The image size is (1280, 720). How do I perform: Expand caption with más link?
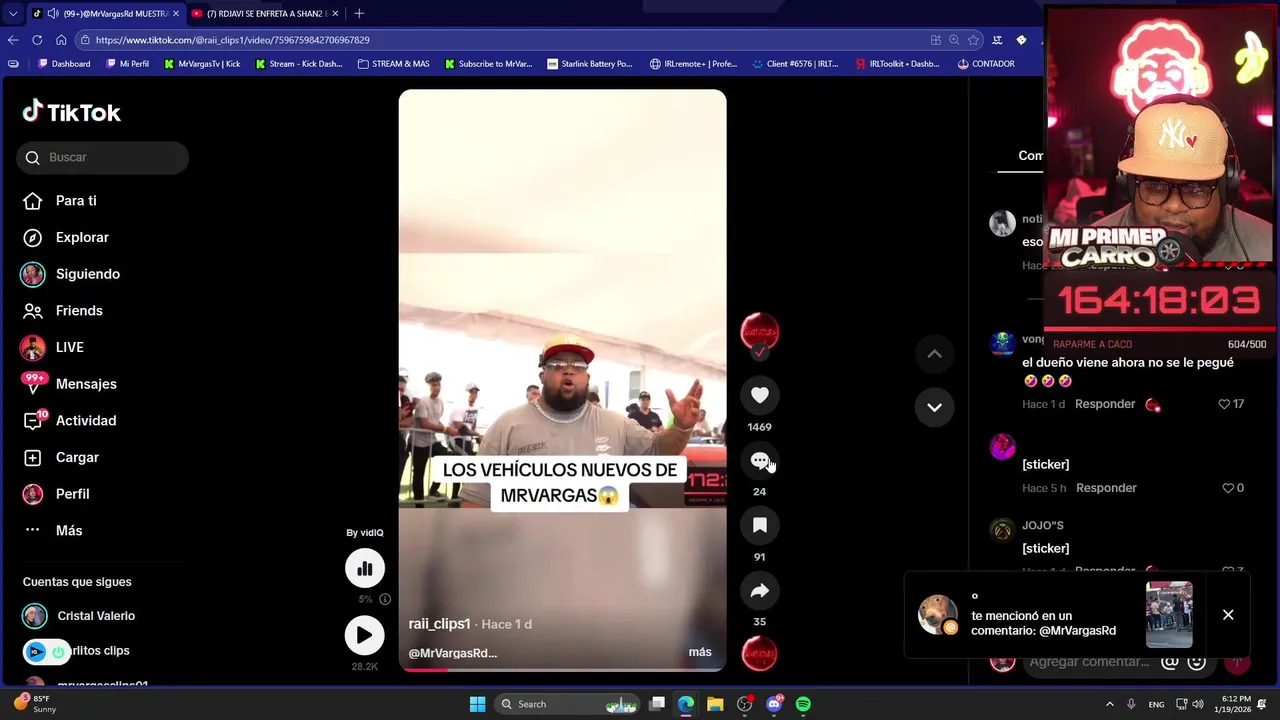(700, 652)
